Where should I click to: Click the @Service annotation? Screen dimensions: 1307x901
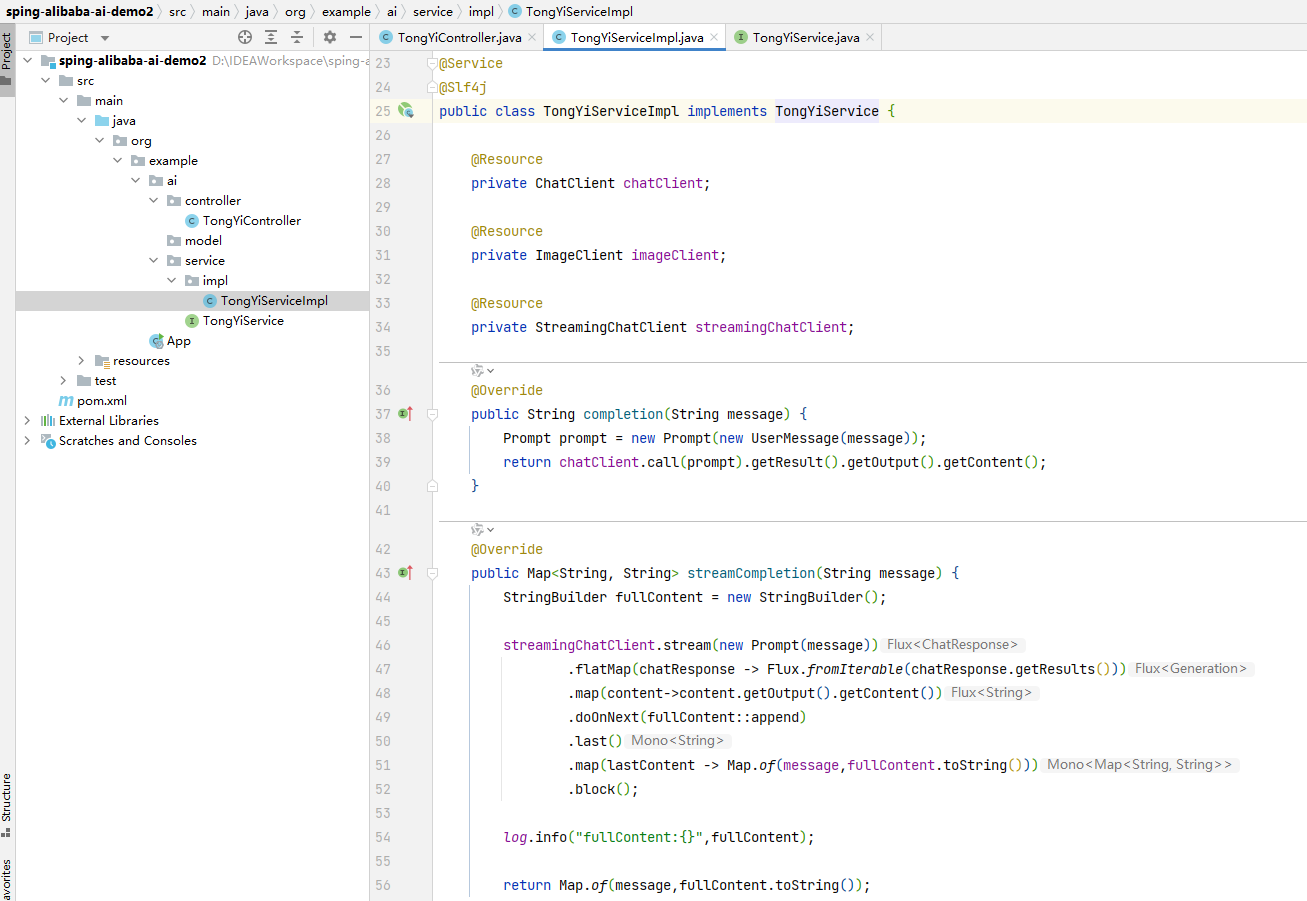click(471, 63)
